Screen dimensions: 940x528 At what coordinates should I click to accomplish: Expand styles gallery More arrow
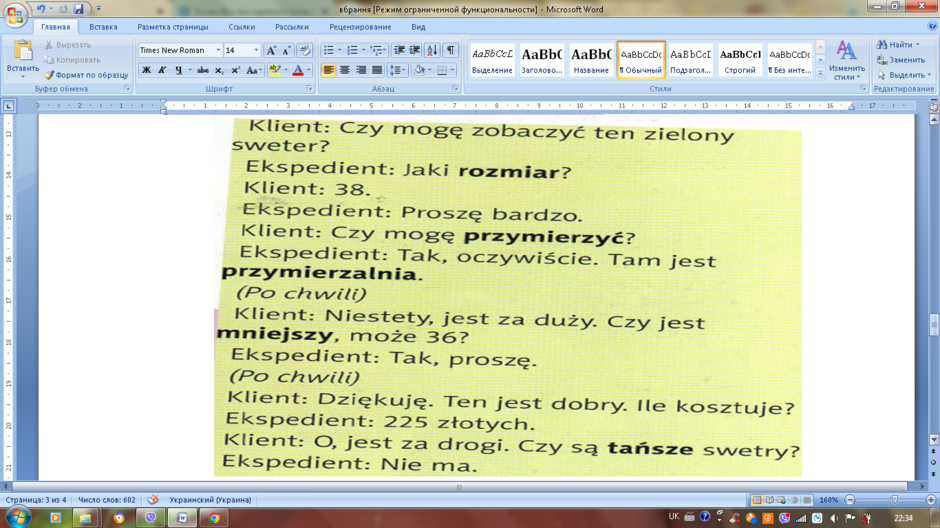click(820, 73)
